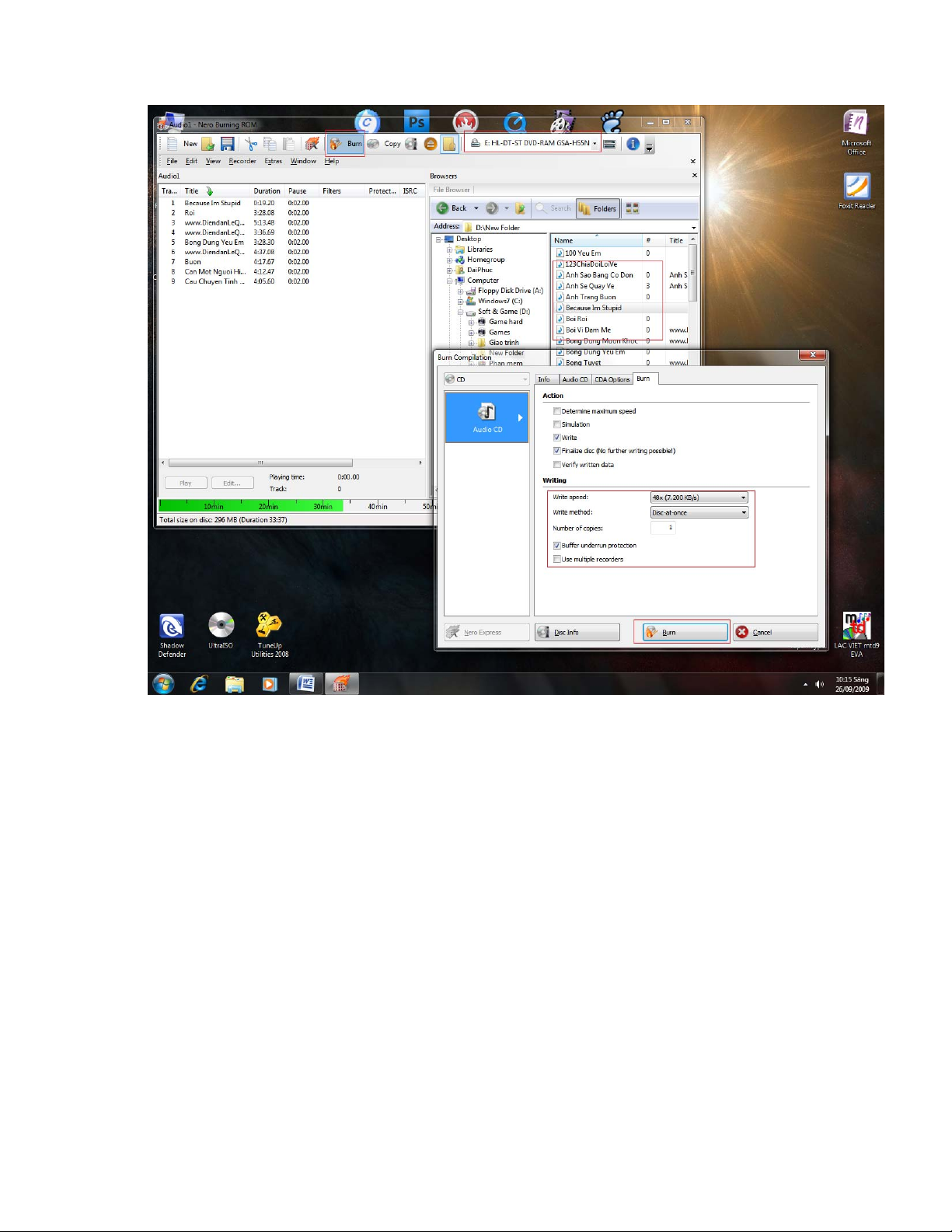Toggle Verify written data checkbox
This screenshot has width=952, height=1232.
tap(557, 465)
